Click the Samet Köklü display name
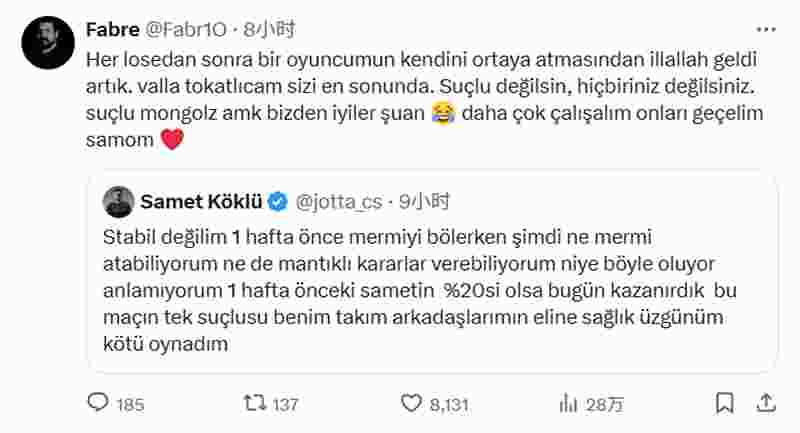The height and width of the screenshot is (433, 800). point(201,202)
